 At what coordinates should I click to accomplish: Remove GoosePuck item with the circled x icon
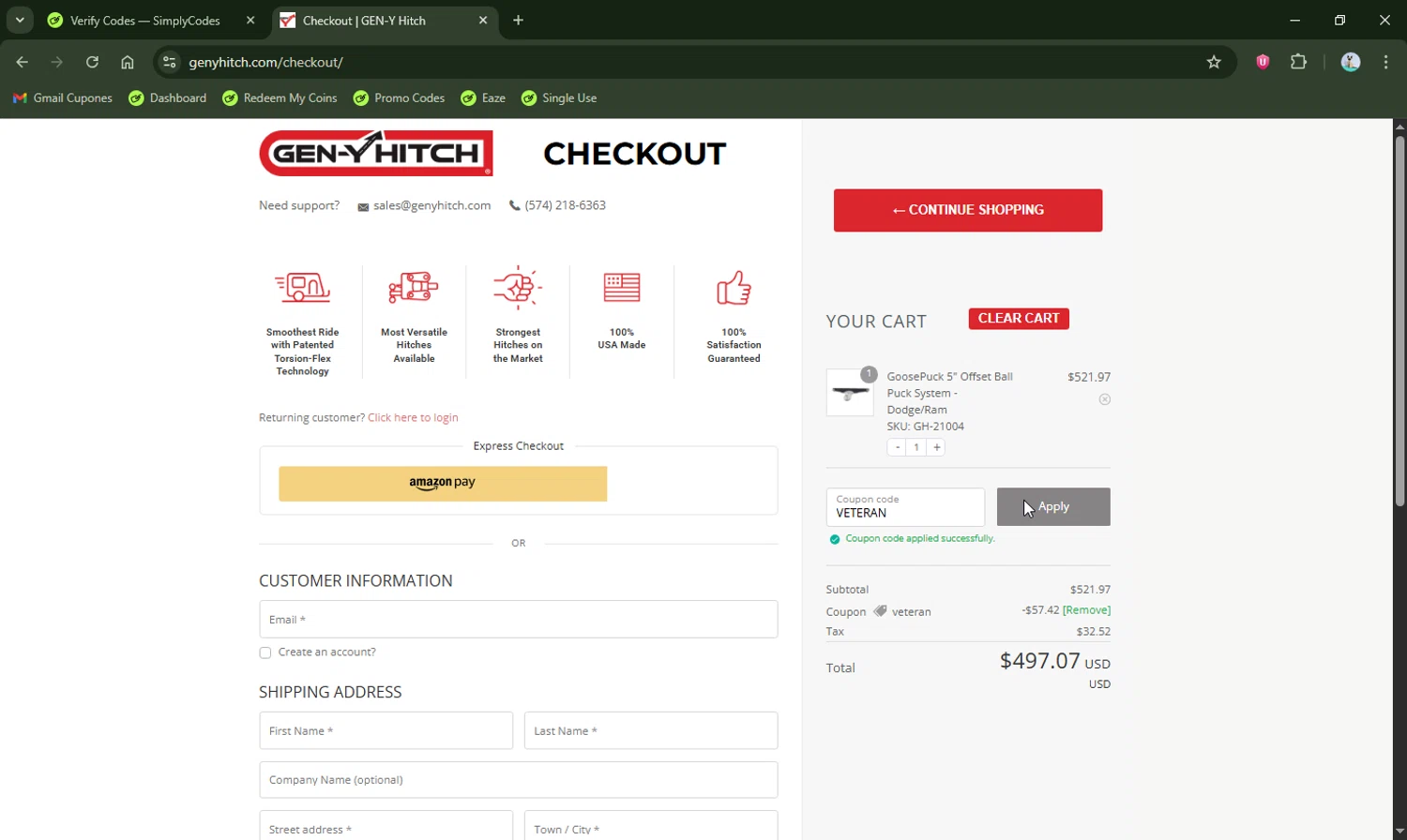(x=1105, y=399)
